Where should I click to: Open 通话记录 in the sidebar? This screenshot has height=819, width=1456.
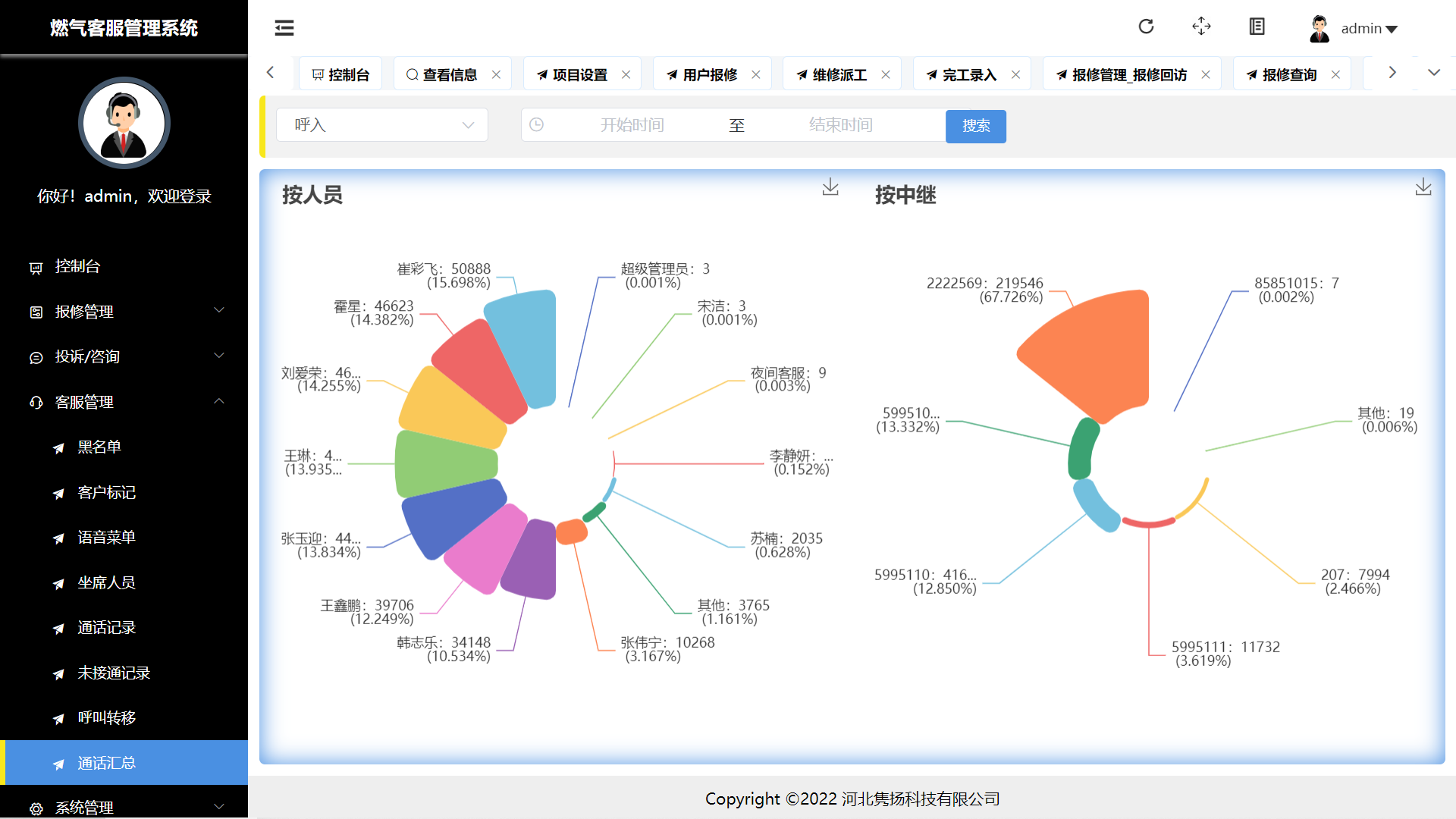pos(124,627)
